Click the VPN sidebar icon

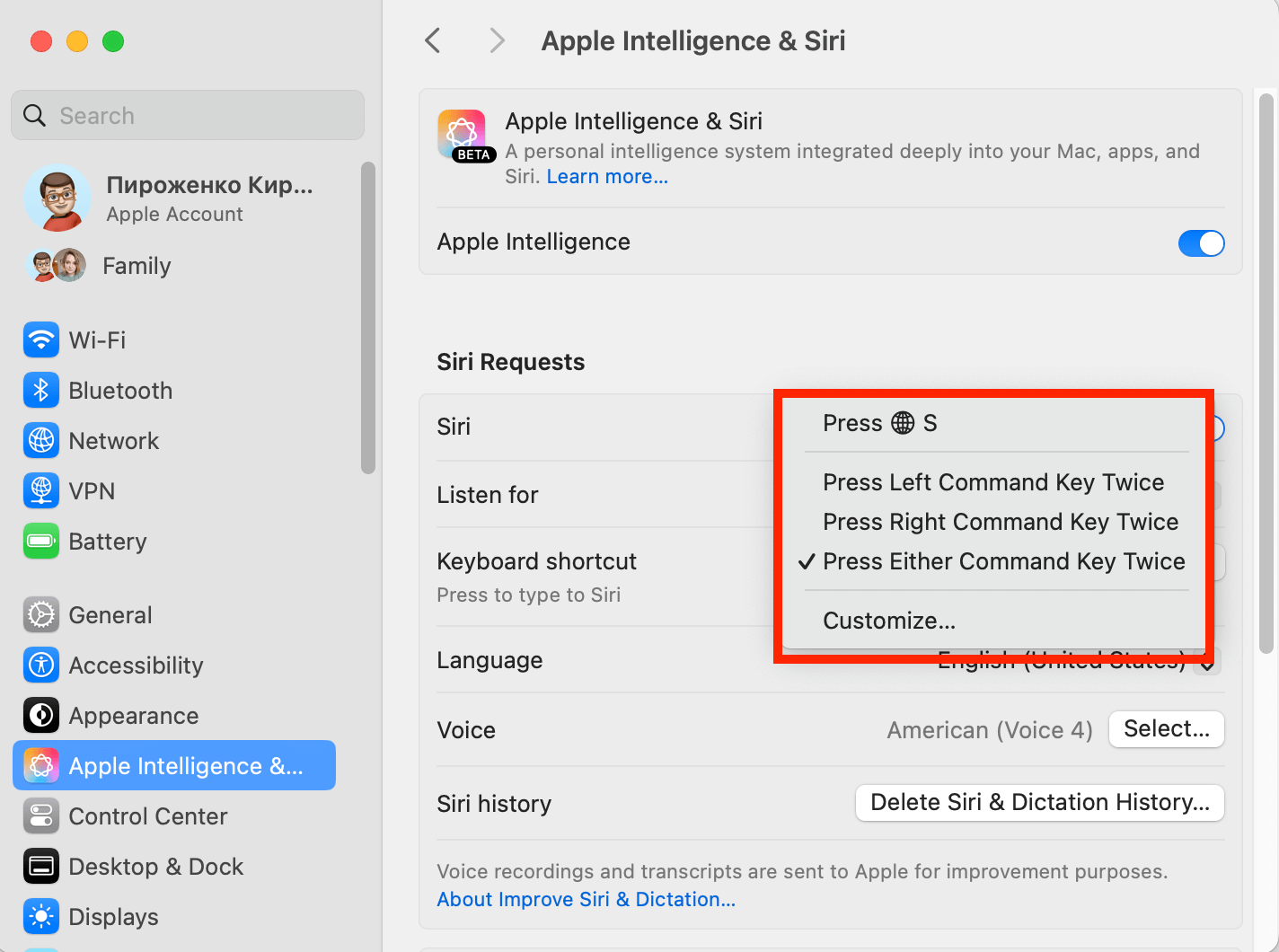point(40,490)
